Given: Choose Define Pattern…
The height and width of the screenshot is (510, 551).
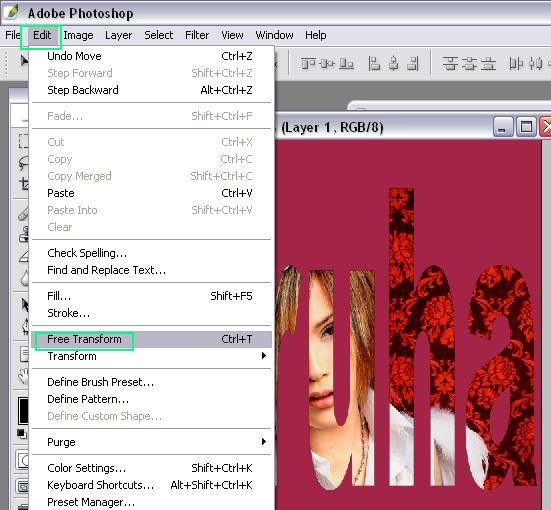Looking at the screenshot, I should pos(151,399).
